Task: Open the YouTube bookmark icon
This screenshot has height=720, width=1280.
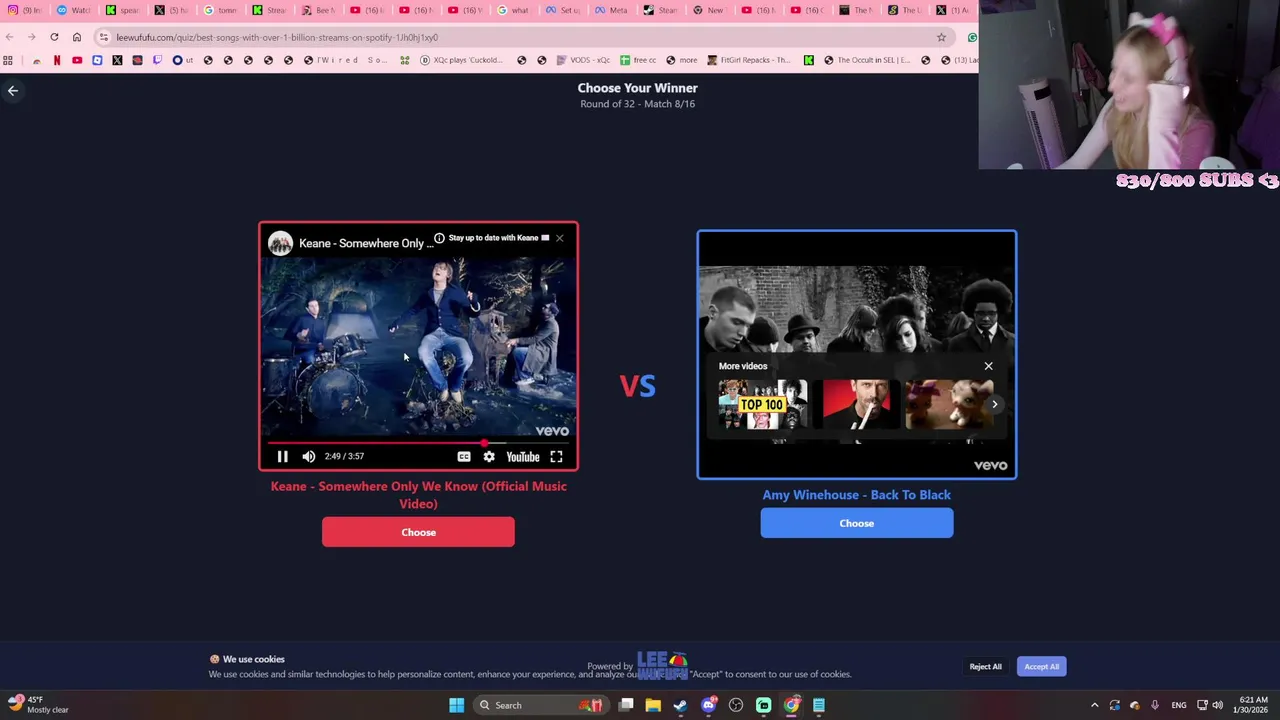Action: coord(77,60)
